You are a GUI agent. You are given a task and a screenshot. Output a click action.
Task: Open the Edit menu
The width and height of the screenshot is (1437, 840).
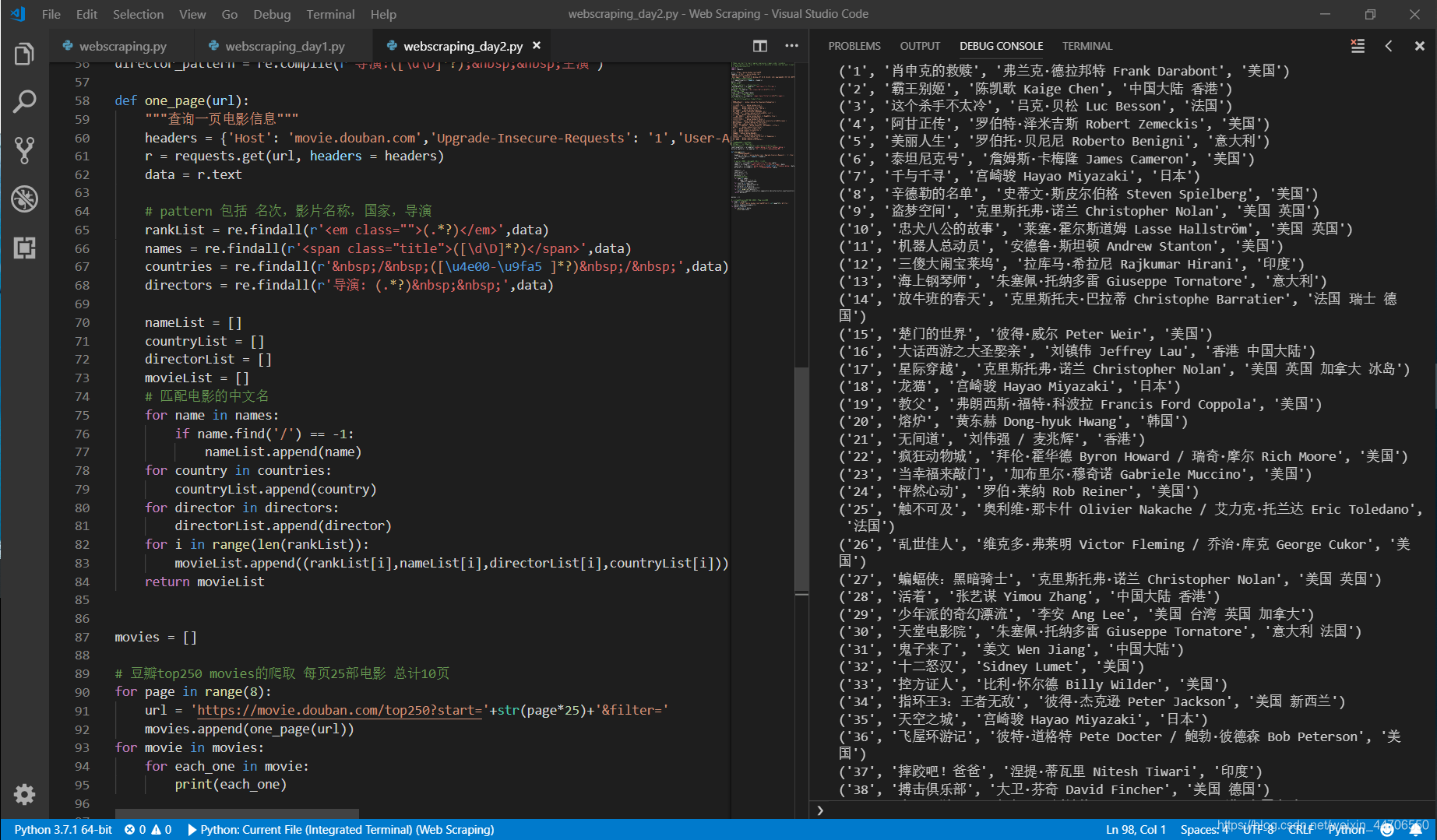click(86, 14)
